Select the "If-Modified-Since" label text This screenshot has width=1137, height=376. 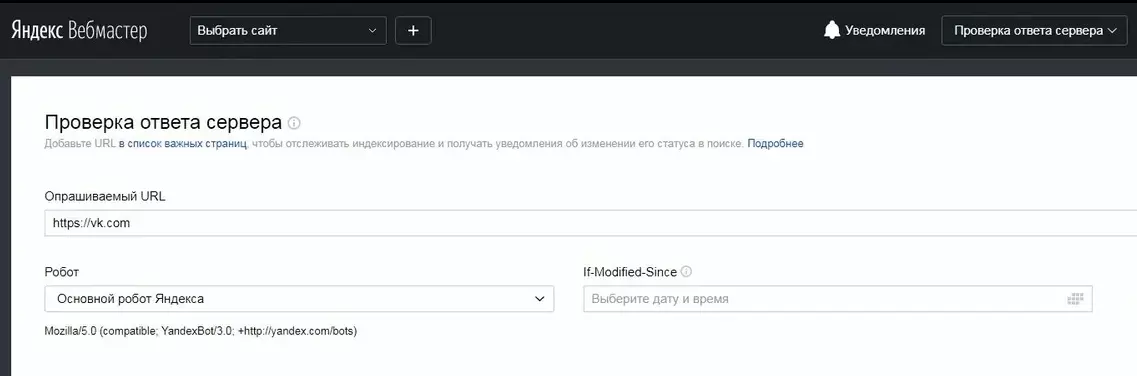[x=630, y=272]
